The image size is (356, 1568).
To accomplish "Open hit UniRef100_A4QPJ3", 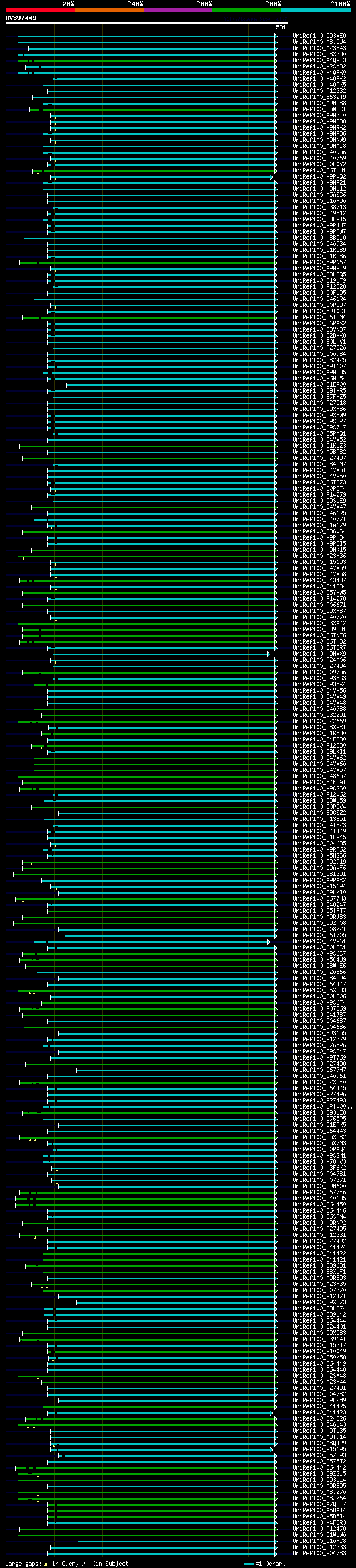I will (319, 60).
